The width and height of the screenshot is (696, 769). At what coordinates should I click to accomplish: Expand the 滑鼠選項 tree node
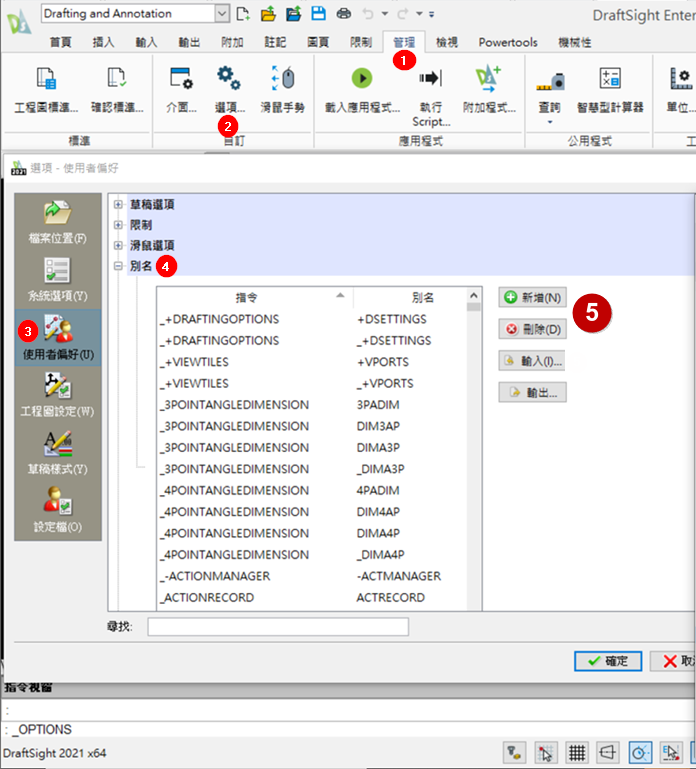pyautogui.click(x=118, y=245)
